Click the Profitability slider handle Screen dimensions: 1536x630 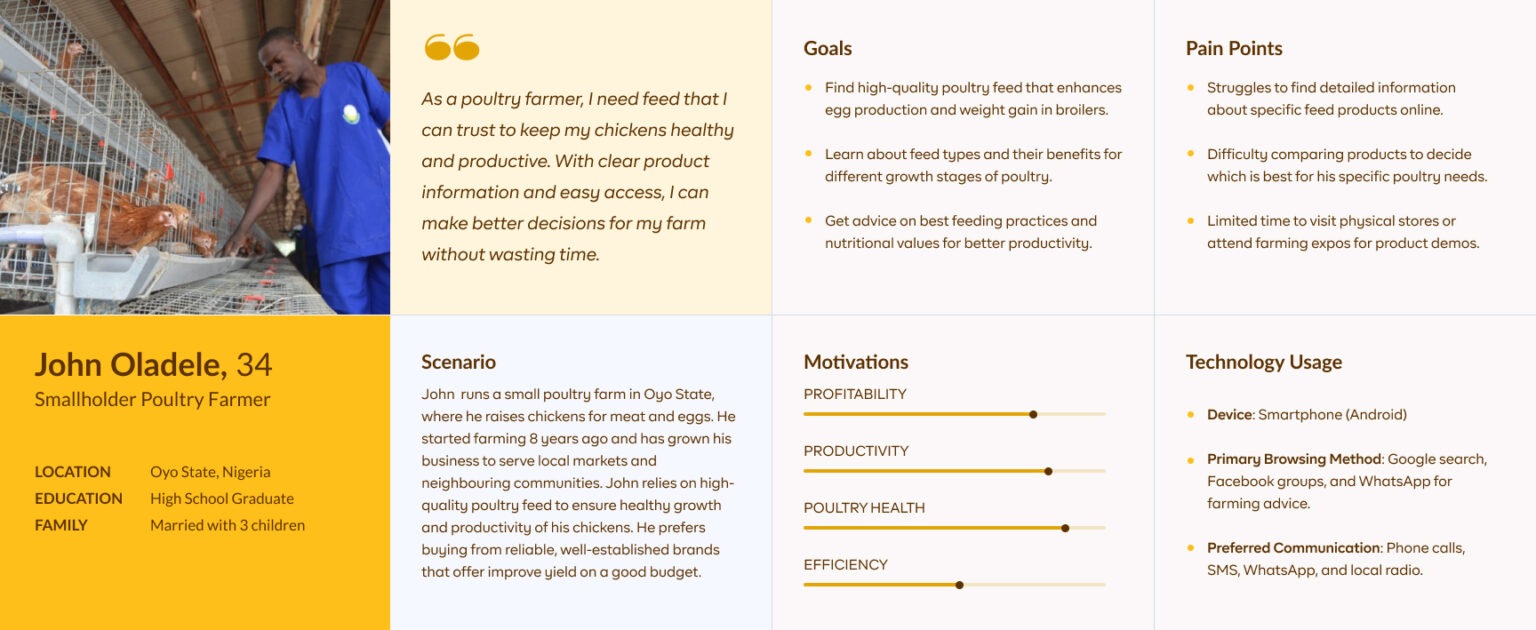point(1033,414)
